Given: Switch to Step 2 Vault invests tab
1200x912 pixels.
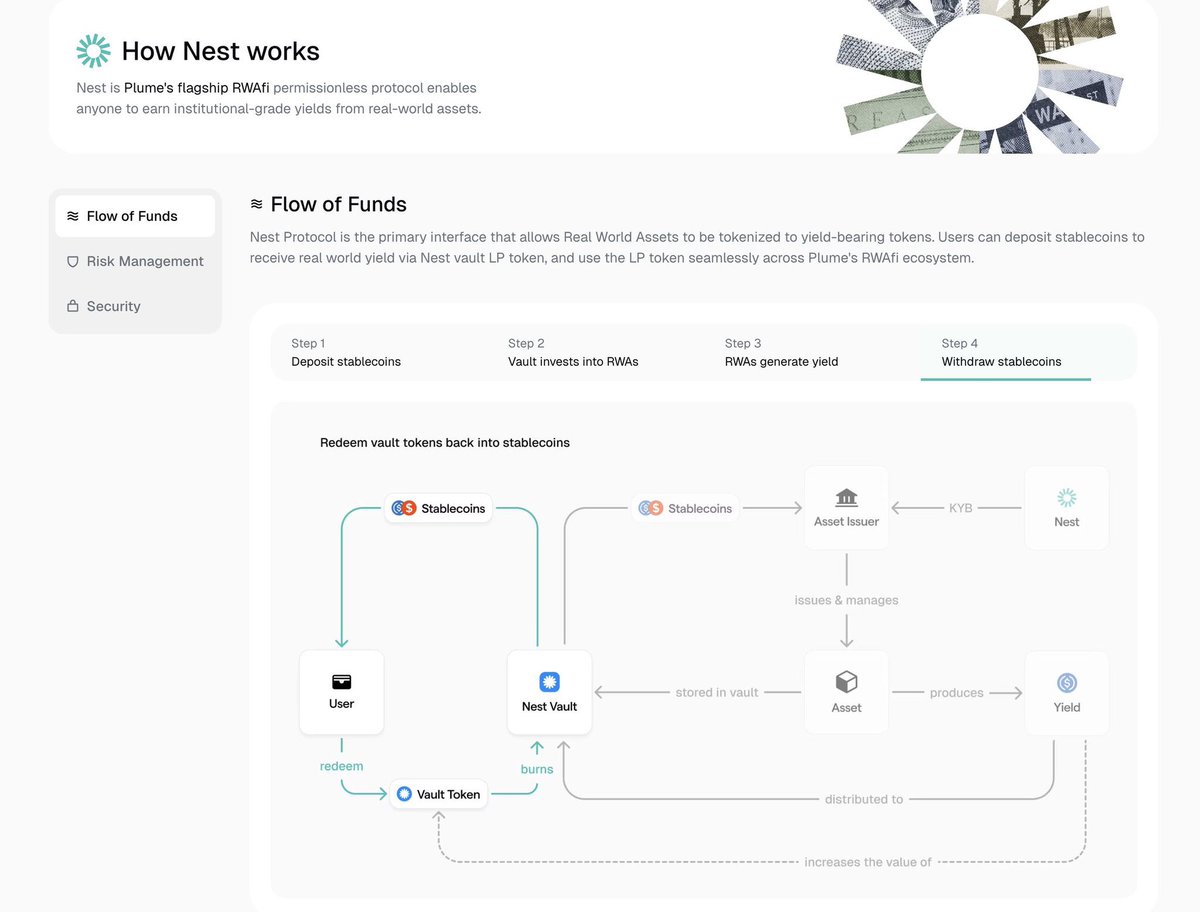Looking at the screenshot, I should pos(573,353).
